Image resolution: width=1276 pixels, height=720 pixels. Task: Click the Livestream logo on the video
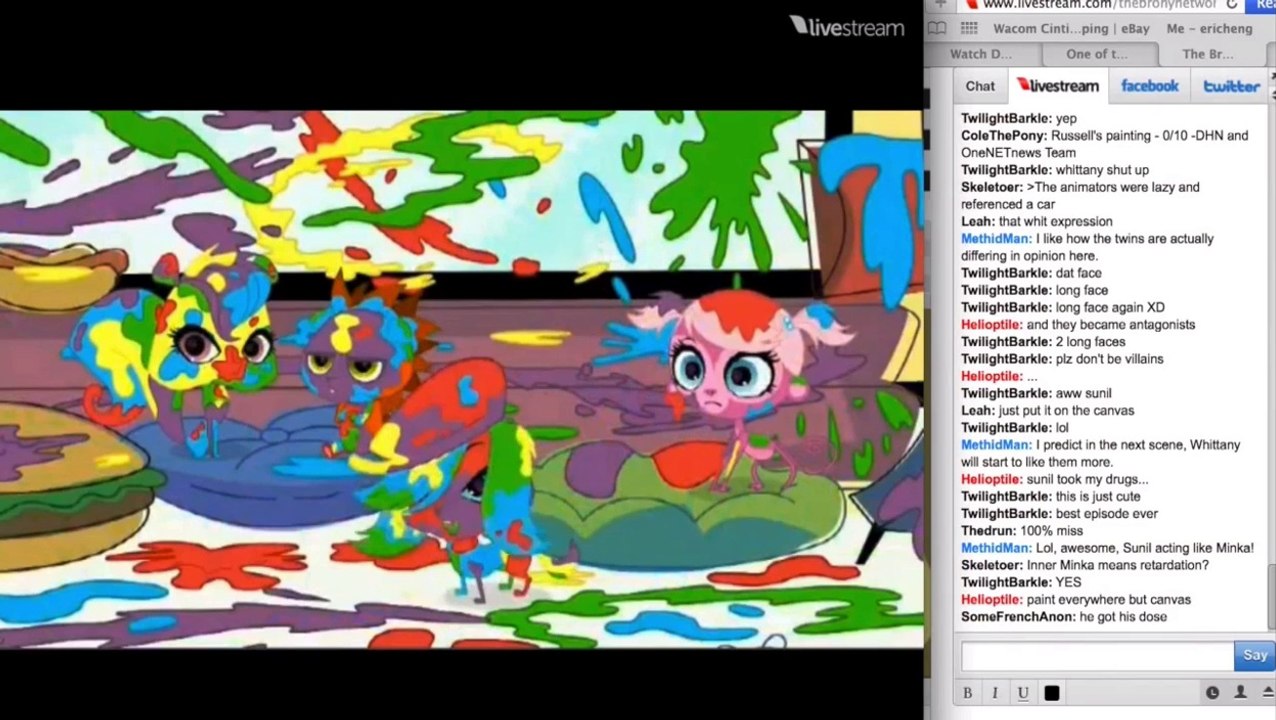pos(847,27)
